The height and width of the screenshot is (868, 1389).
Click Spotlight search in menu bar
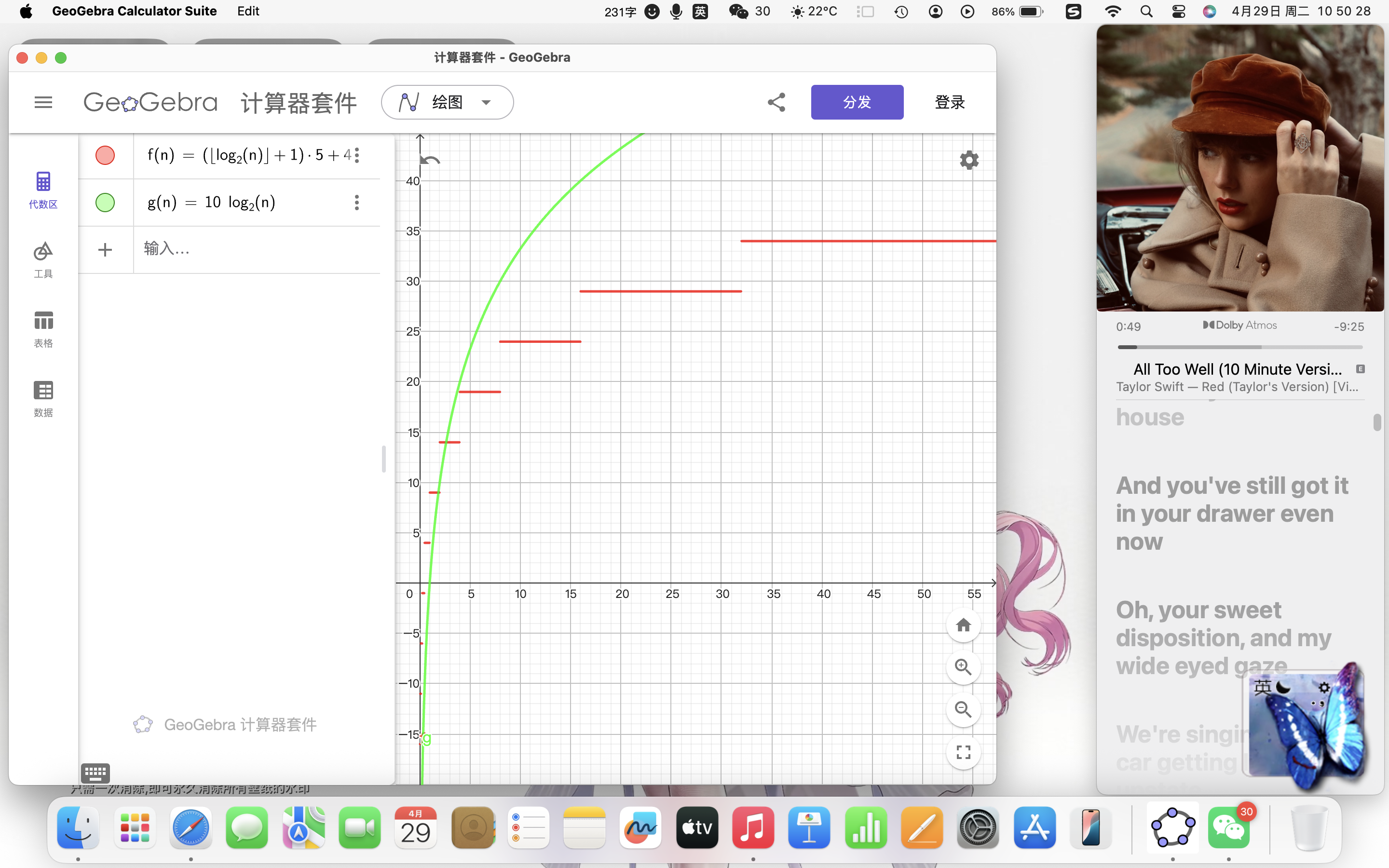[1146, 12]
